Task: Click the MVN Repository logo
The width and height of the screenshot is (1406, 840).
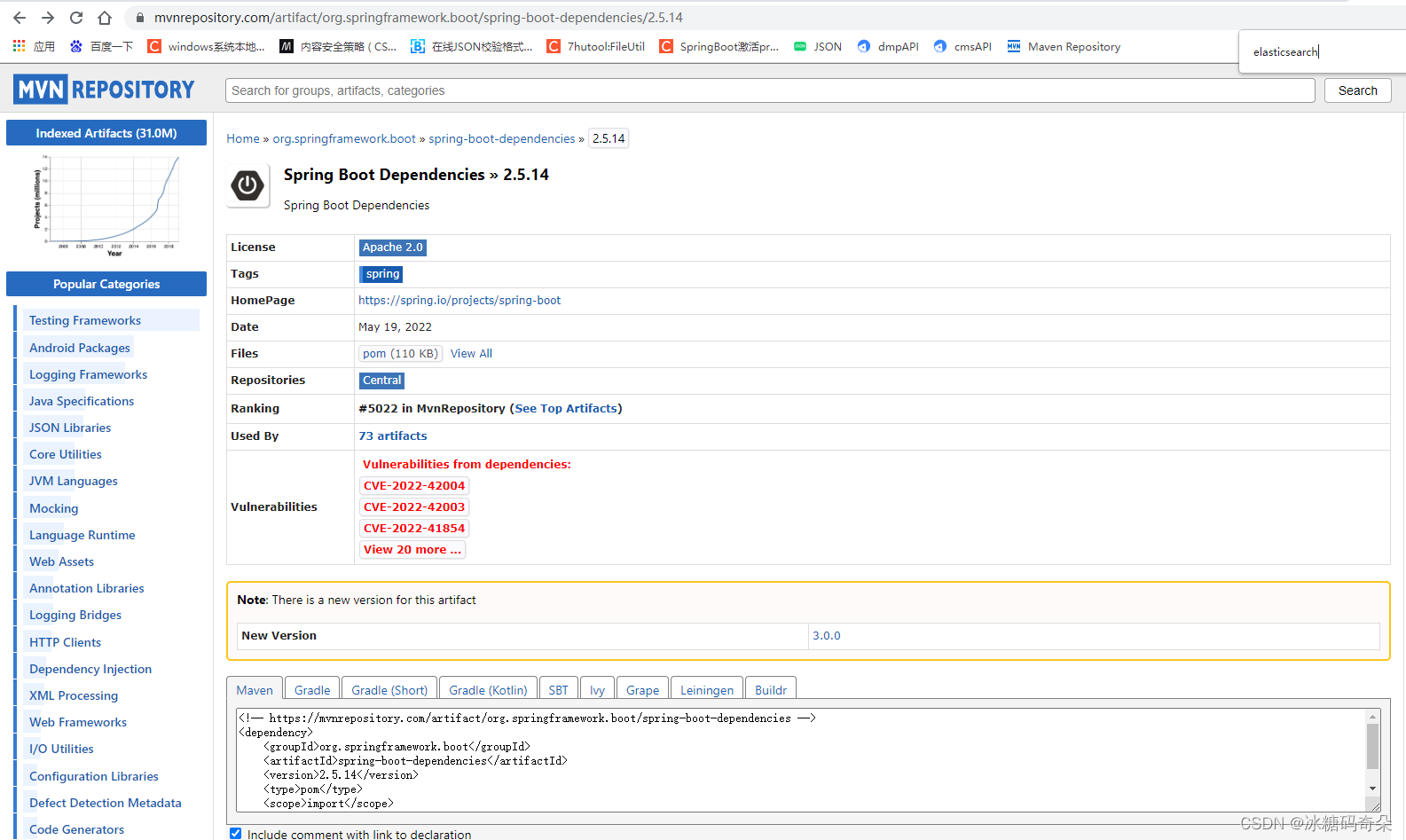Action: click(x=104, y=90)
